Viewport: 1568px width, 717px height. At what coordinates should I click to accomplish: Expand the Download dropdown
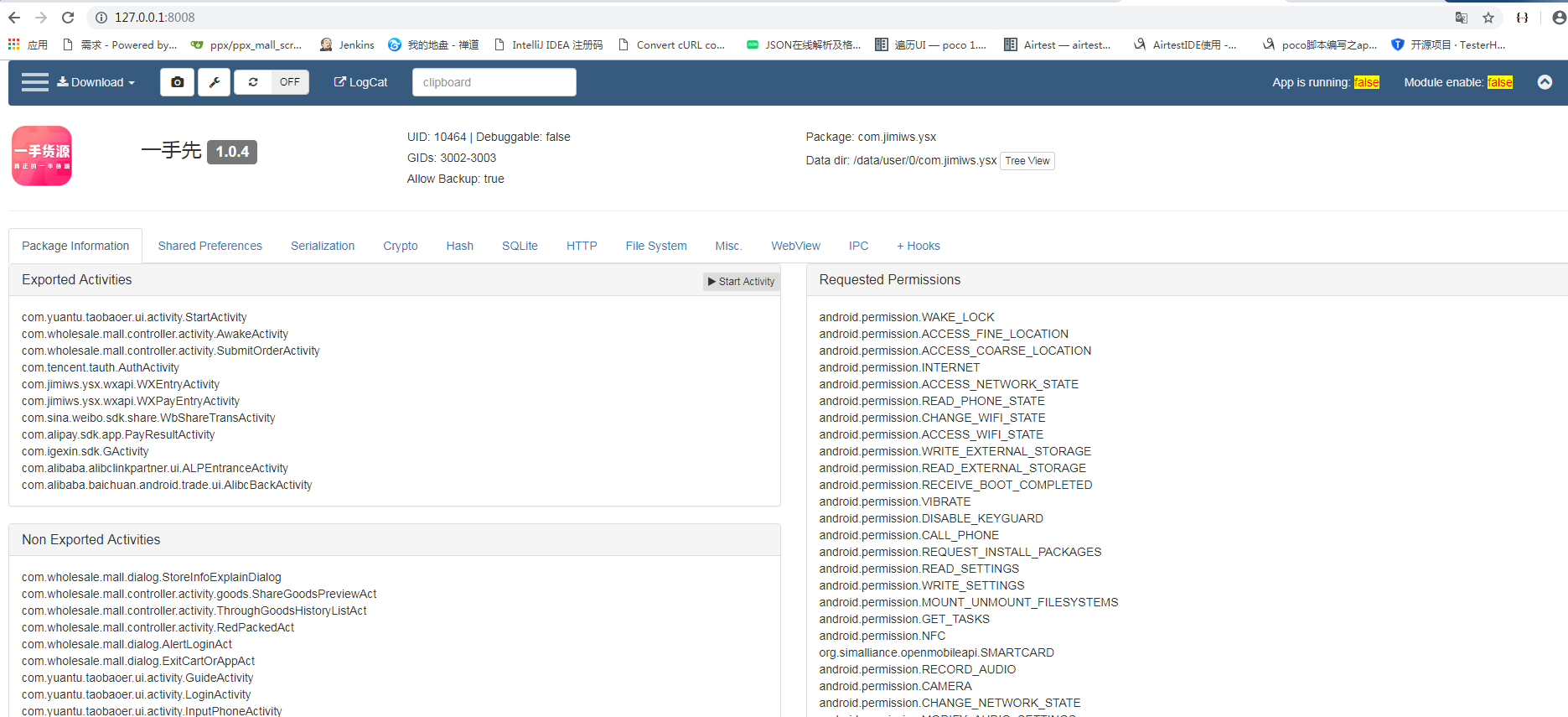click(96, 82)
